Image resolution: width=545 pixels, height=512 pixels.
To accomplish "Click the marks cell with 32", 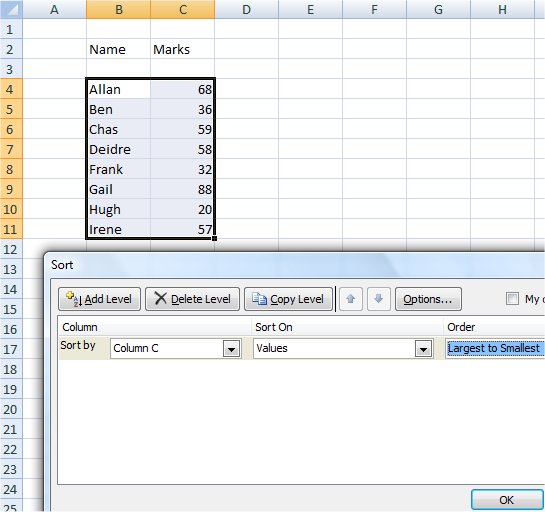I will (x=183, y=169).
